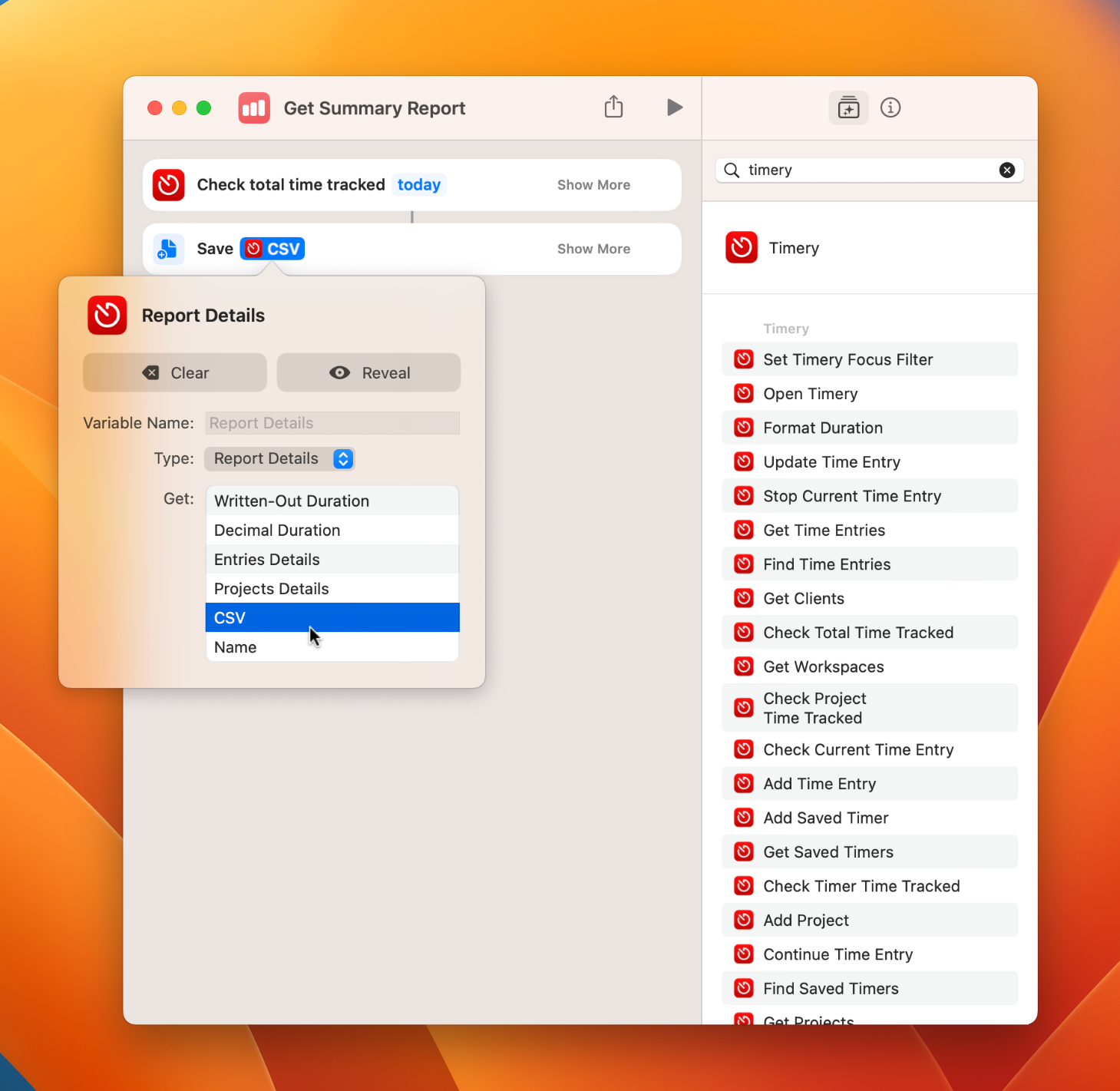
Task: Open the Type dropdown showing Report Details
Action: 279,458
